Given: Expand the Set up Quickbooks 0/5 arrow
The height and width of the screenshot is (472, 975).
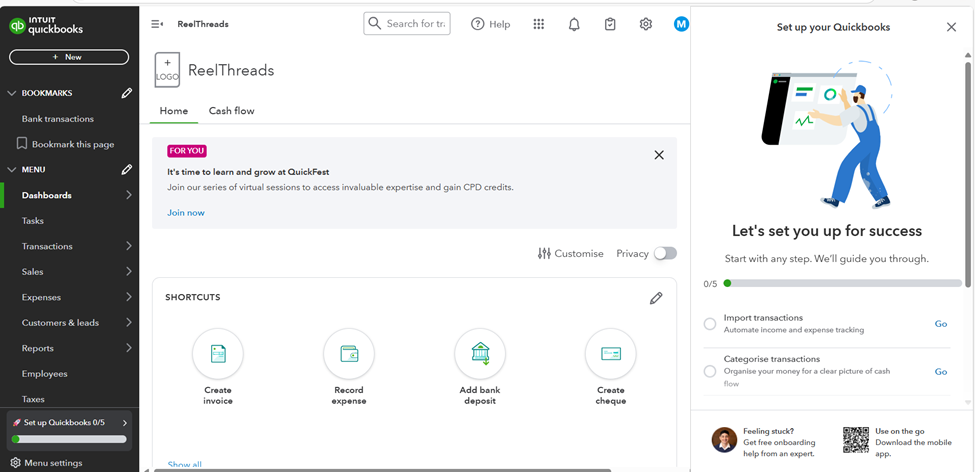Looking at the screenshot, I should (x=125, y=423).
